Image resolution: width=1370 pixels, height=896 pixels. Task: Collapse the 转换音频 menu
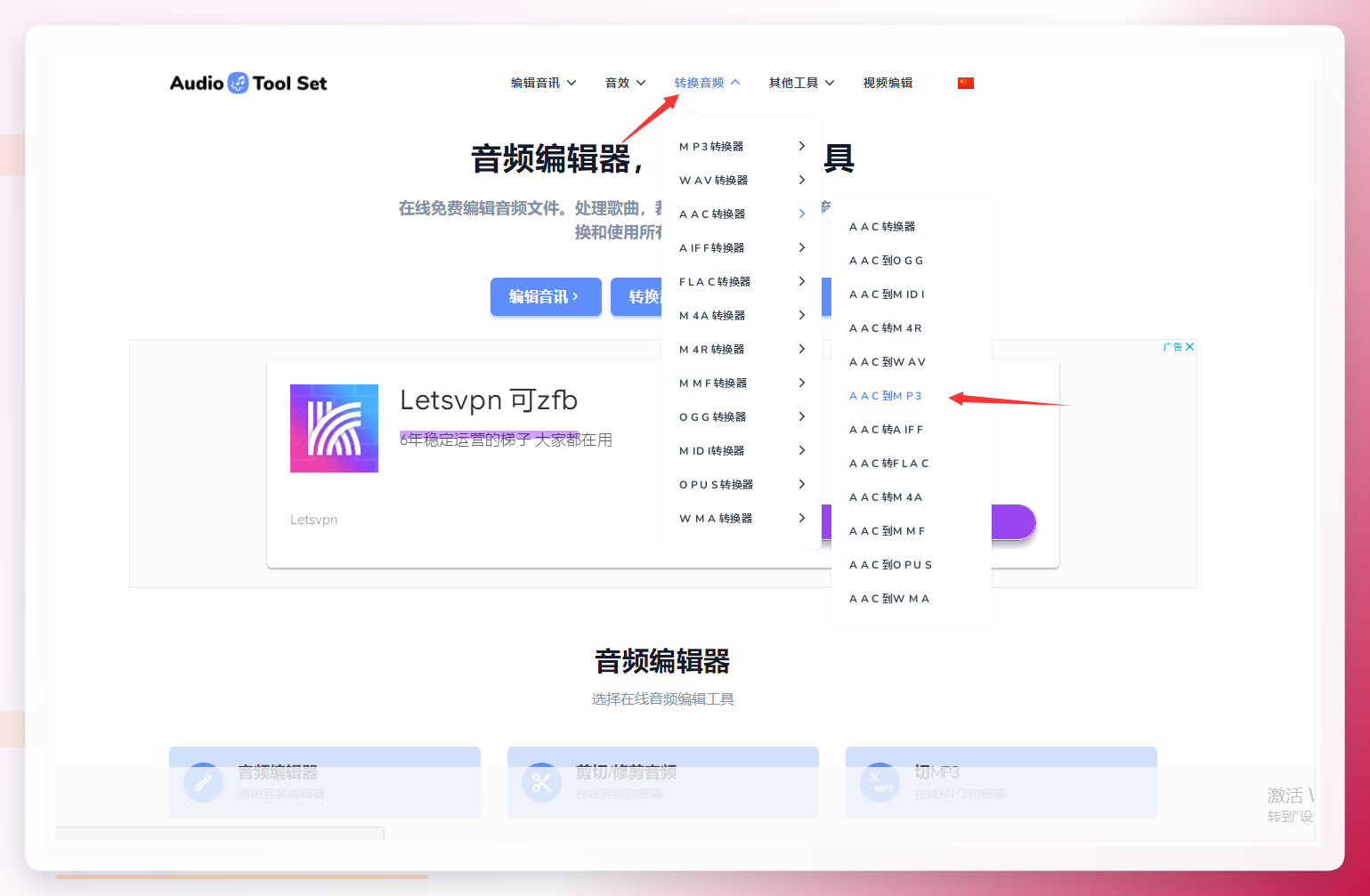pos(707,83)
